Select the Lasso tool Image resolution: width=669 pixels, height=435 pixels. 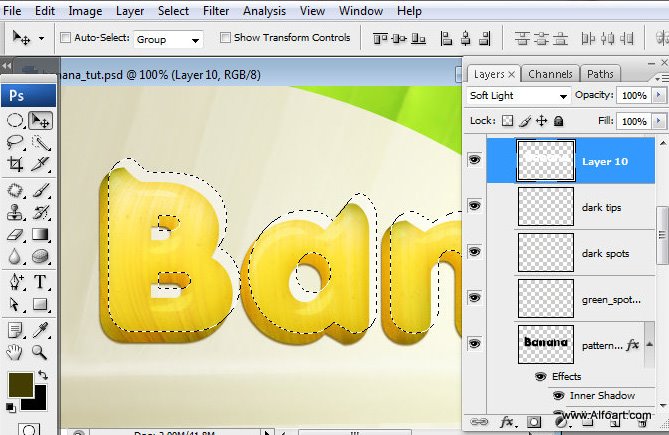click(16, 142)
